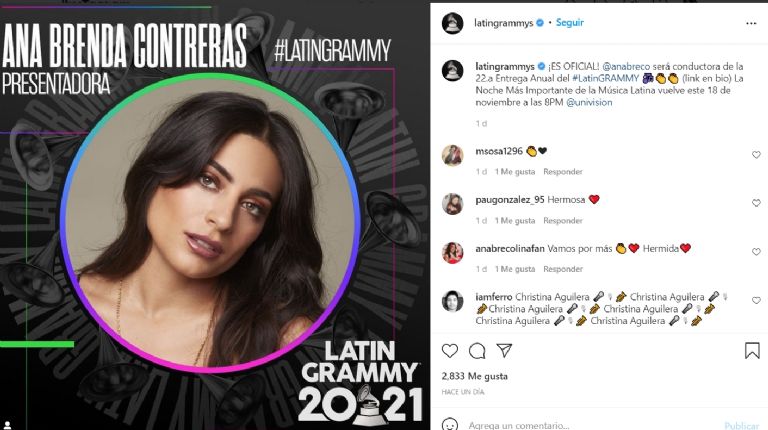Reply to msosa1296 via Responder
The width and height of the screenshot is (768, 430).
click(x=563, y=172)
